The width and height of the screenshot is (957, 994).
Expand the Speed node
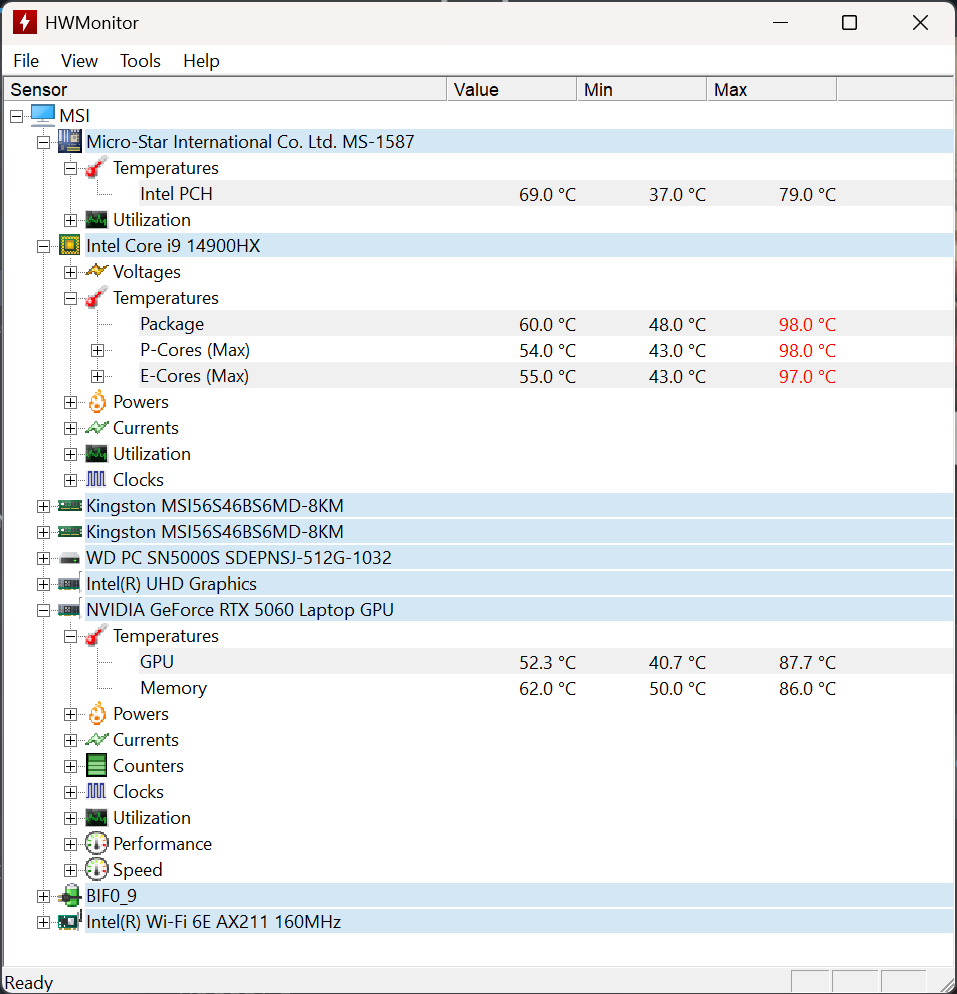70,870
